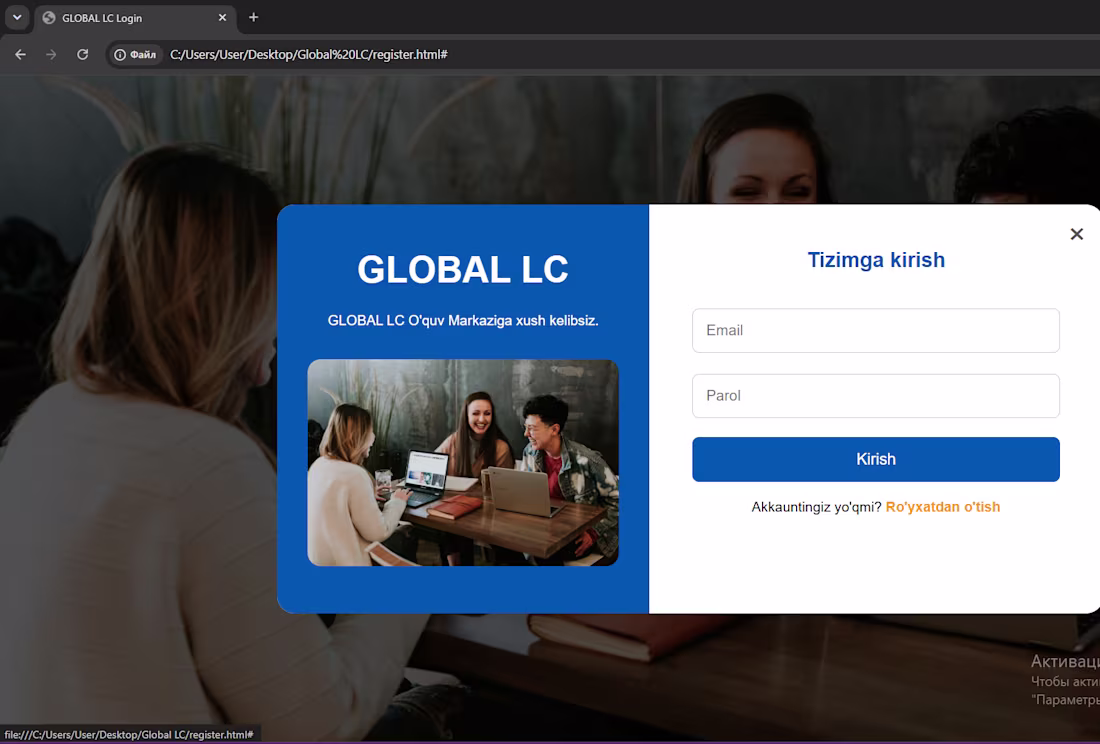The image size is (1100, 744).
Task: Click the students photo in the modal
Action: [x=463, y=463]
